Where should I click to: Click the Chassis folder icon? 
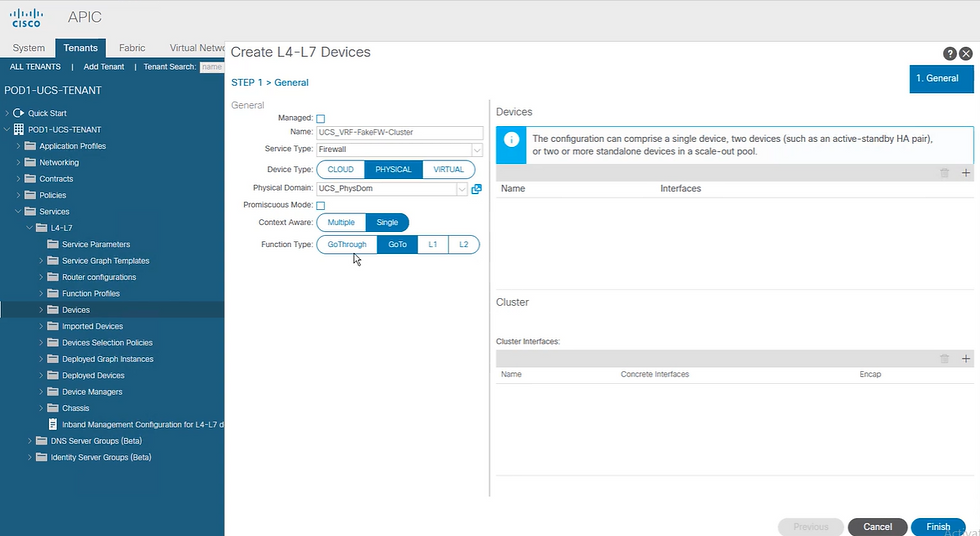(52, 408)
